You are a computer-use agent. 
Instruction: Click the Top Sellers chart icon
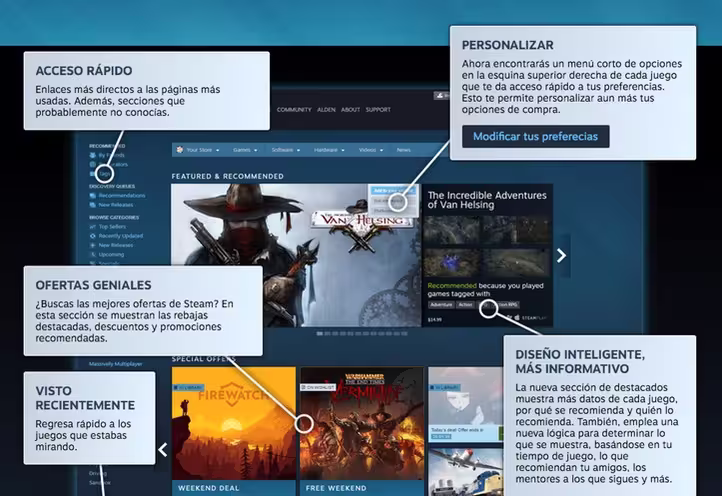(93, 227)
